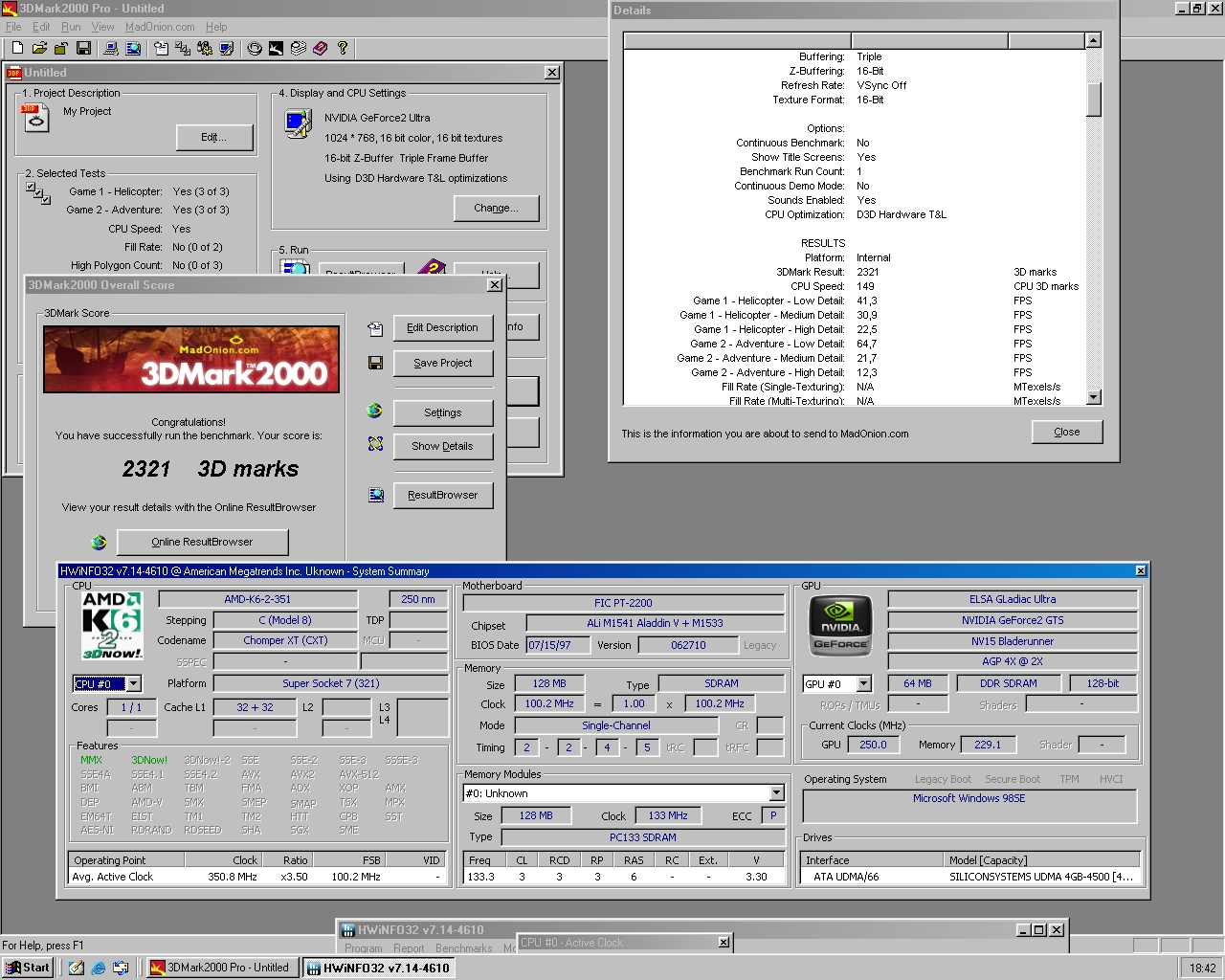Viewport: 1225px width, 980px height.
Task: Click the GPU clock 250.0 value
Action: pos(873,745)
